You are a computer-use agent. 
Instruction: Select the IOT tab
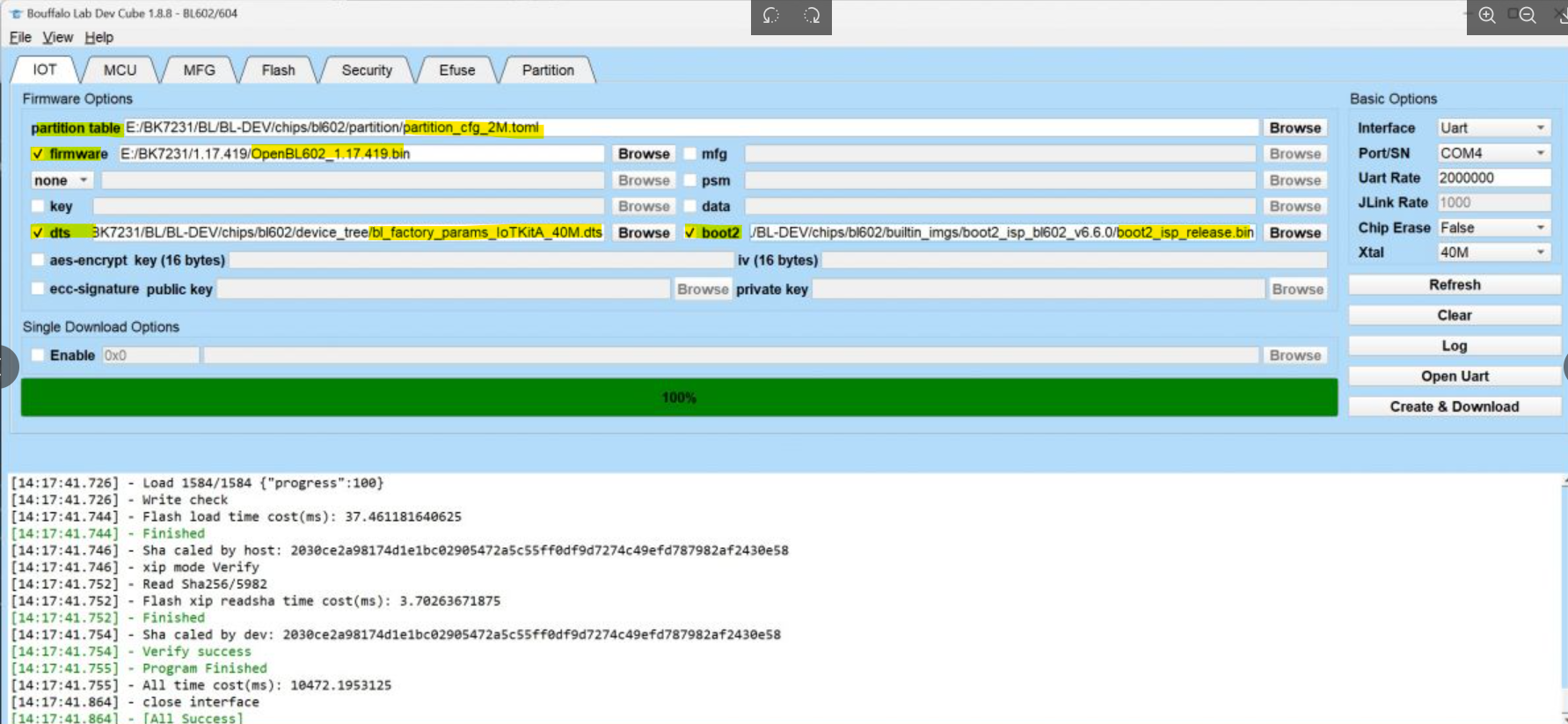(x=45, y=69)
